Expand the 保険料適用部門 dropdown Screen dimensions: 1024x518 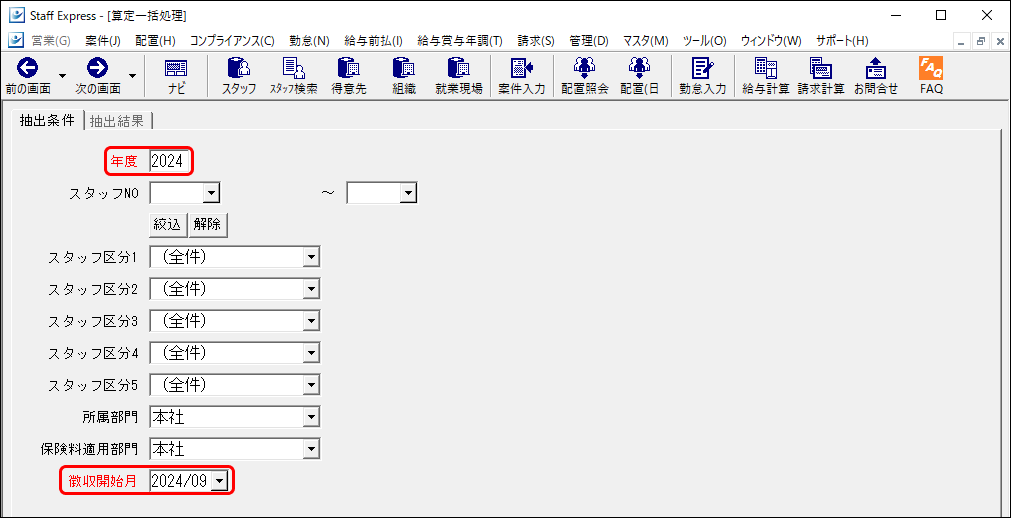[312, 449]
